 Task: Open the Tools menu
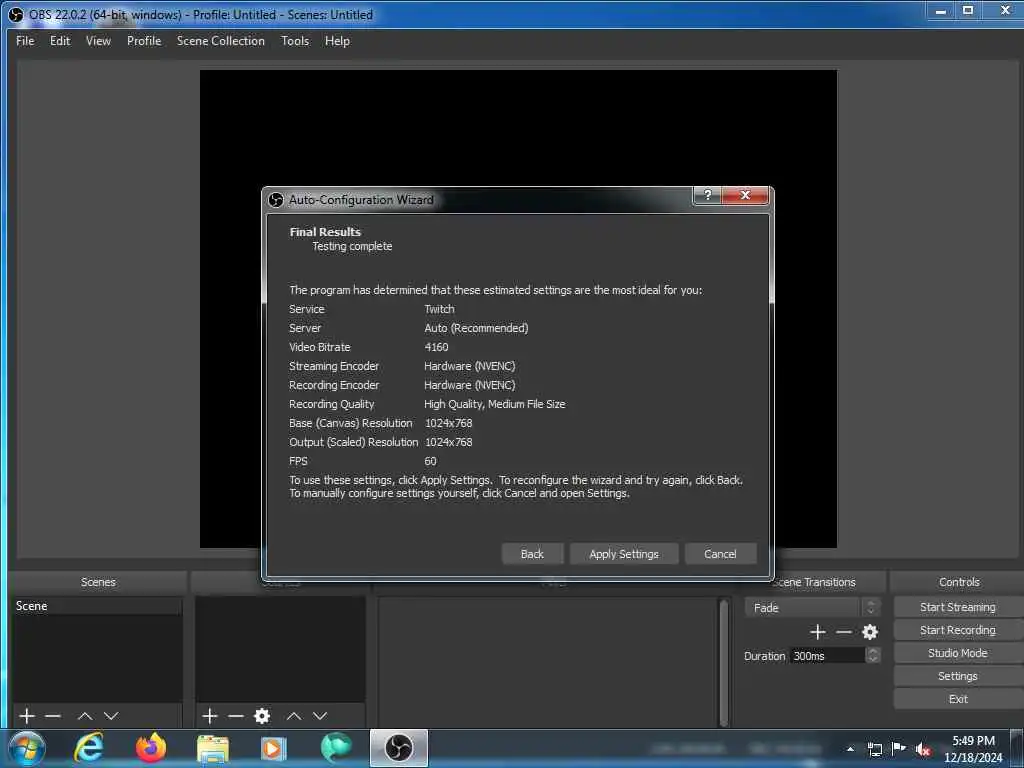[x=295, y=40]
